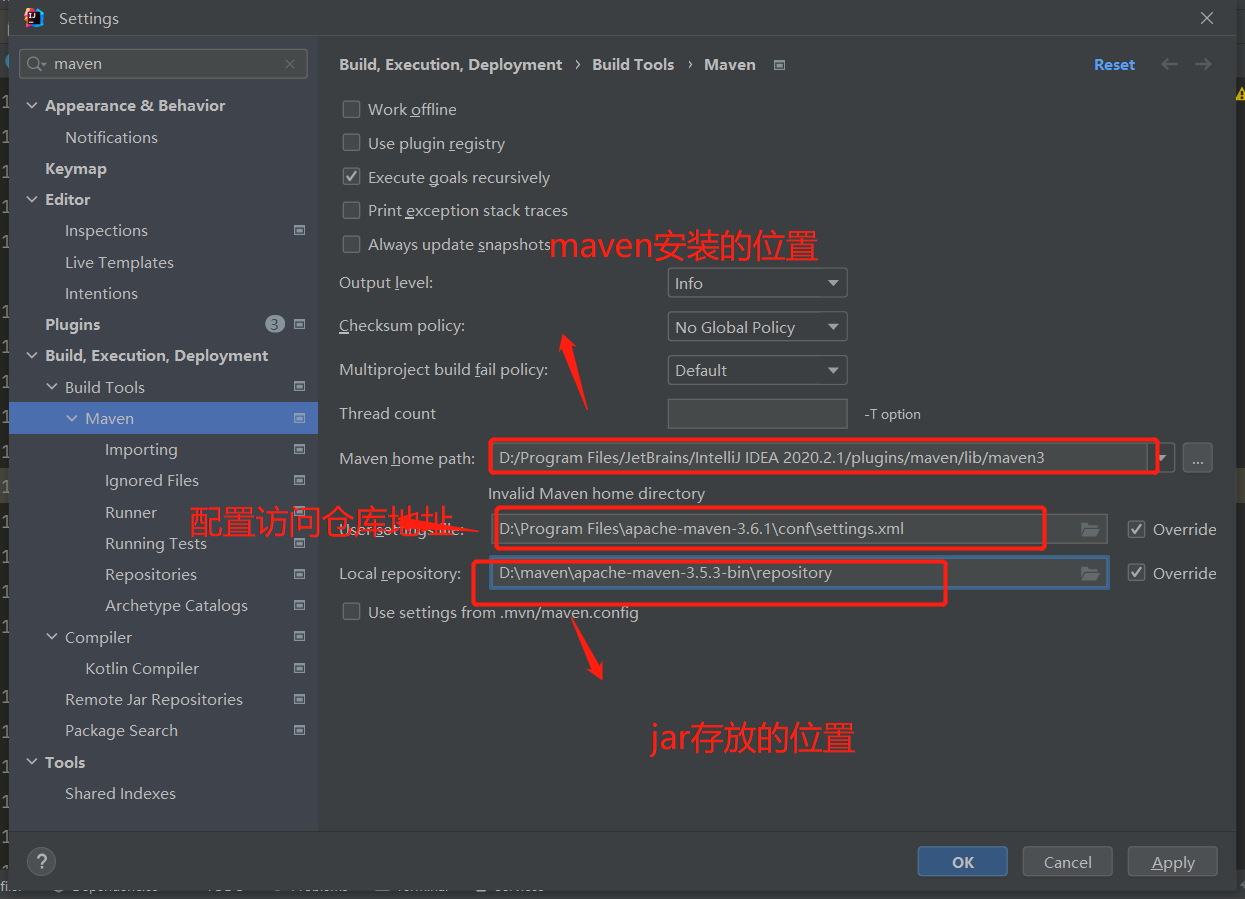Viewport: 1245px width, 899px height.
Task: Go forward with the right arrow icon
Action: click(x=1203, y=64)
